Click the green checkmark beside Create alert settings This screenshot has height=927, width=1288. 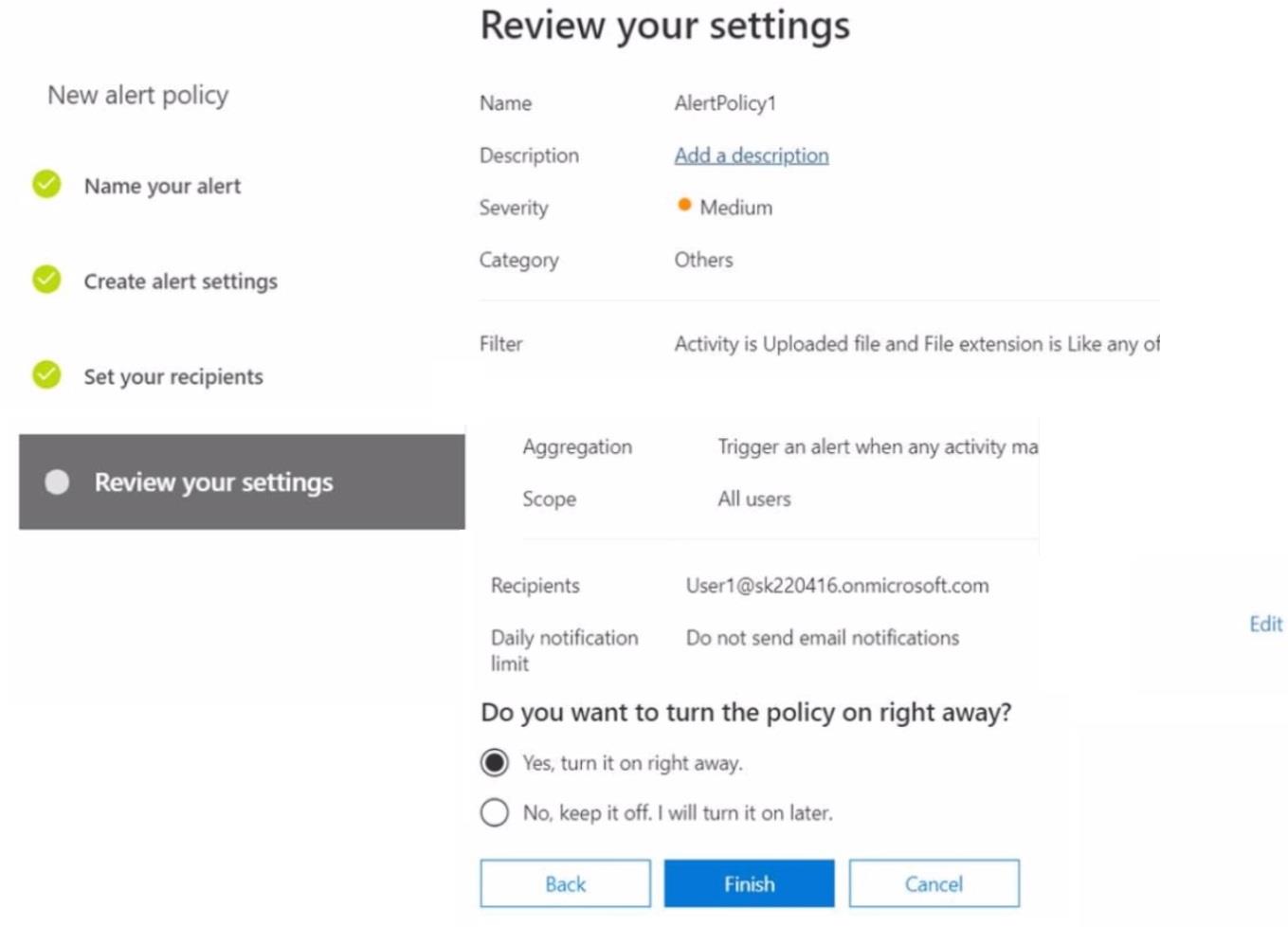coord(46,280)
